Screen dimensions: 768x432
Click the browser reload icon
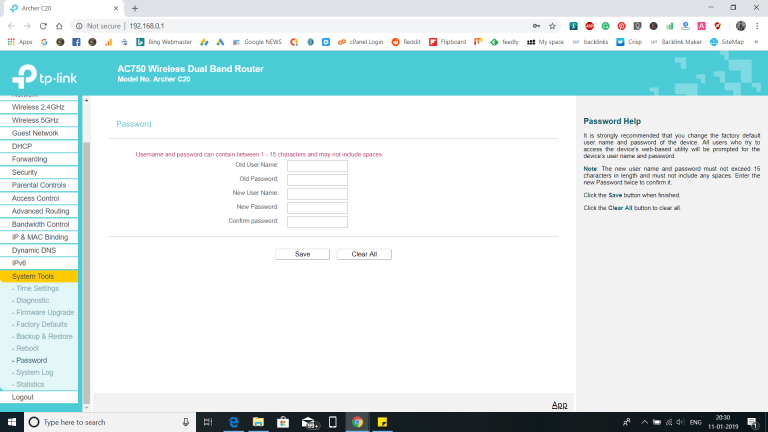click(x=59, y=25)
